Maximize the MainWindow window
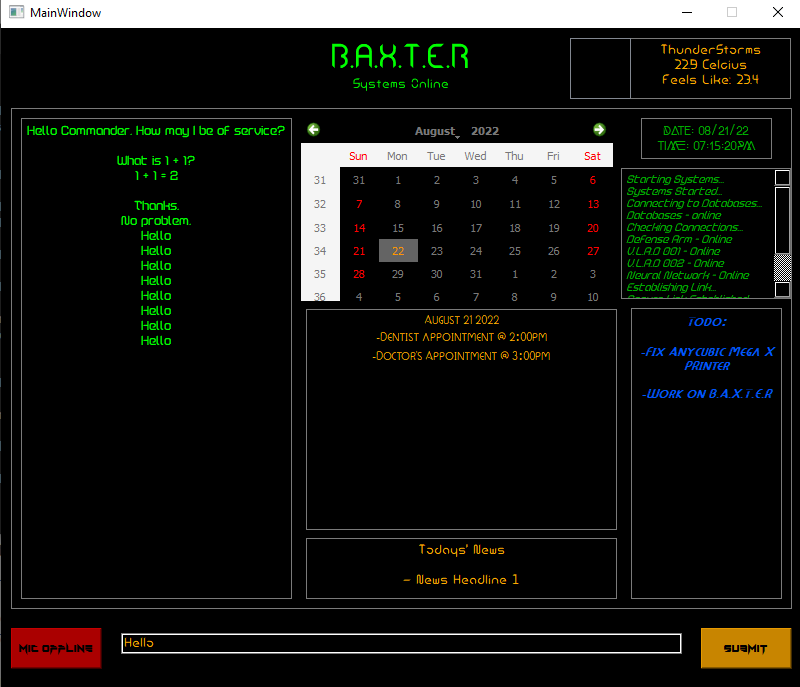The image size is (800, 687). [732, 12]
